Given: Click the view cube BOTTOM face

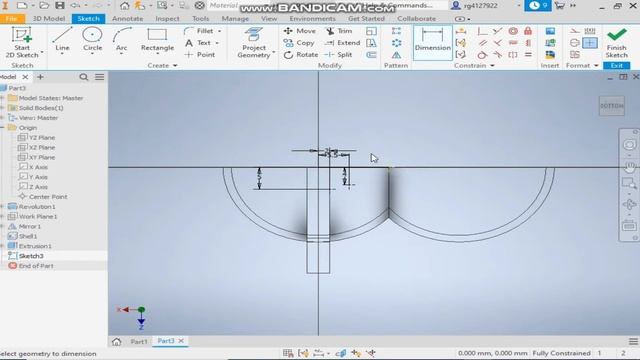Looking at the screenshot, I should tap(611, 106).
